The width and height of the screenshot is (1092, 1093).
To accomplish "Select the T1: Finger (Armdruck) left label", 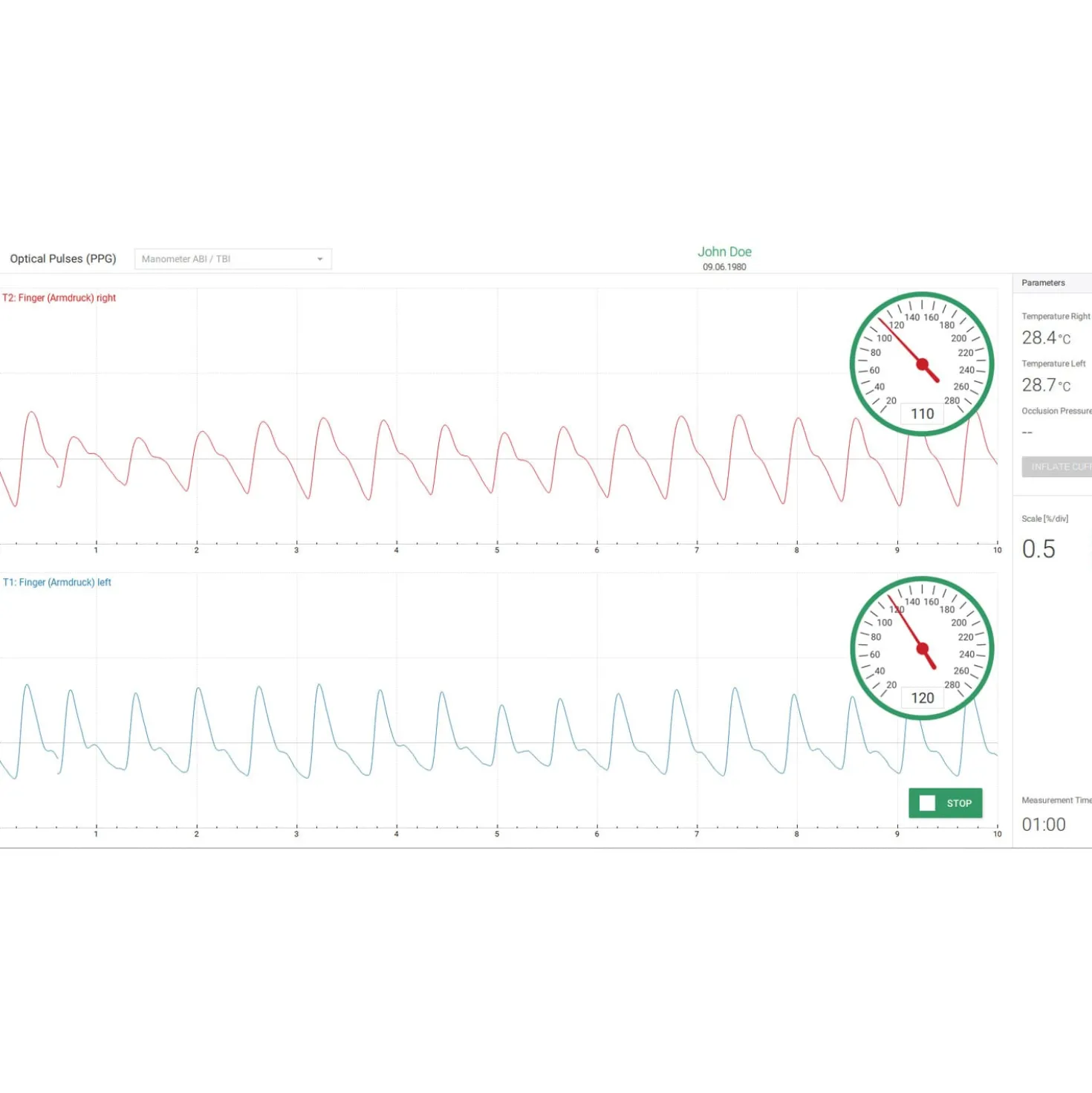I will 57,583.
